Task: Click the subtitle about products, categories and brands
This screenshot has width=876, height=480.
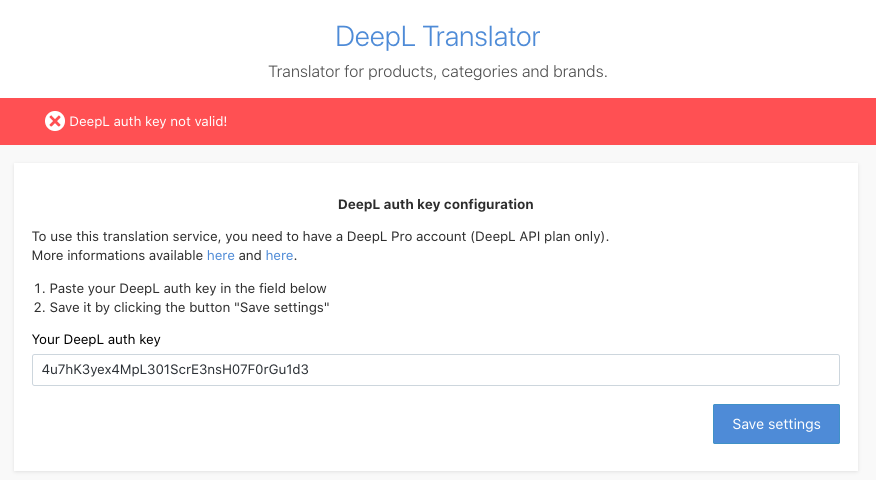Action: [x=437, y=72]
